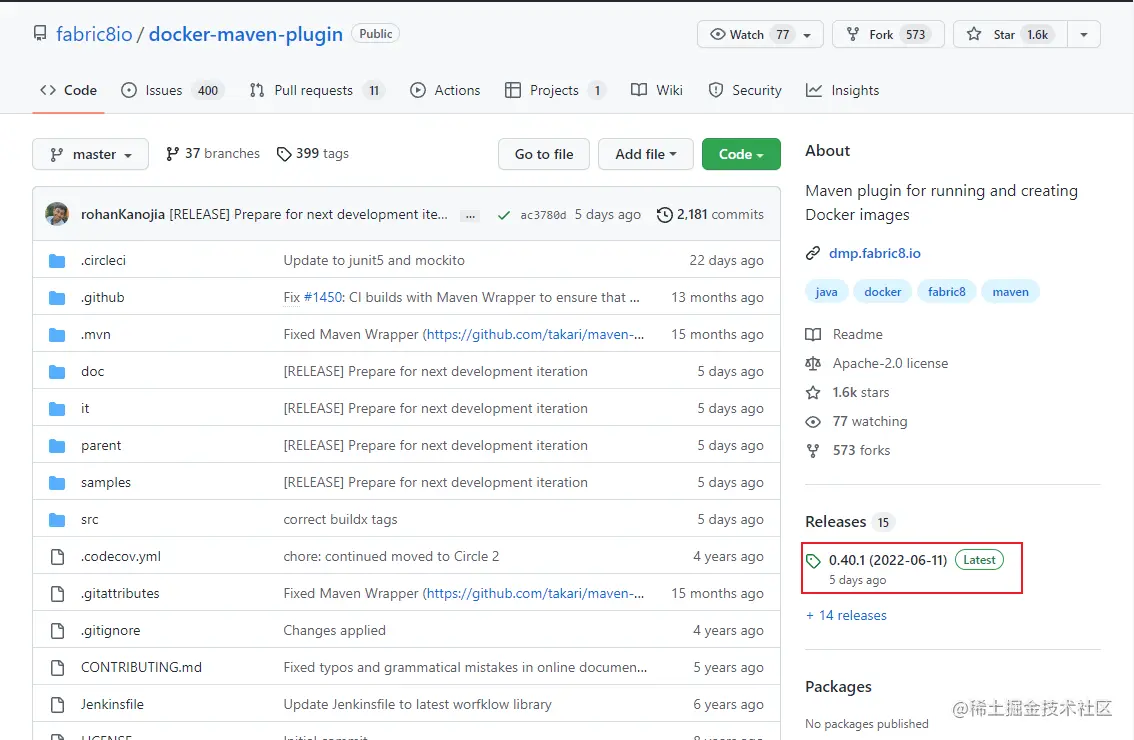
Task: Expand the Add file dropdown
Action: coord(646,154)
